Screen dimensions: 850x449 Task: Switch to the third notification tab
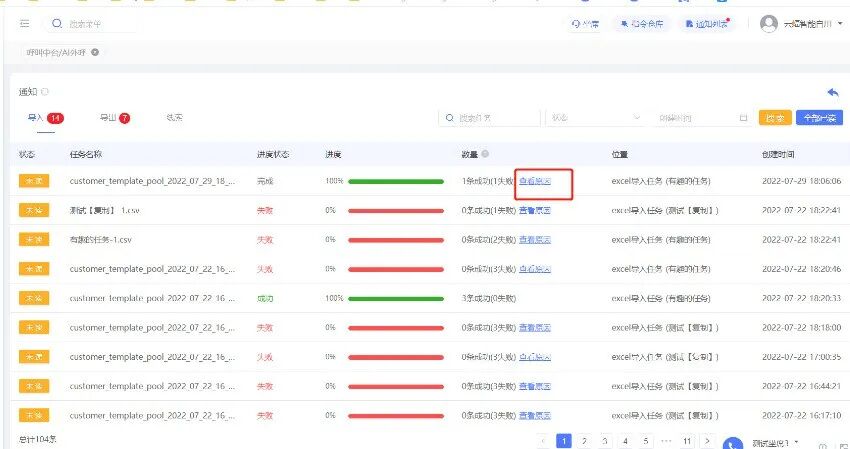(175, 118)
